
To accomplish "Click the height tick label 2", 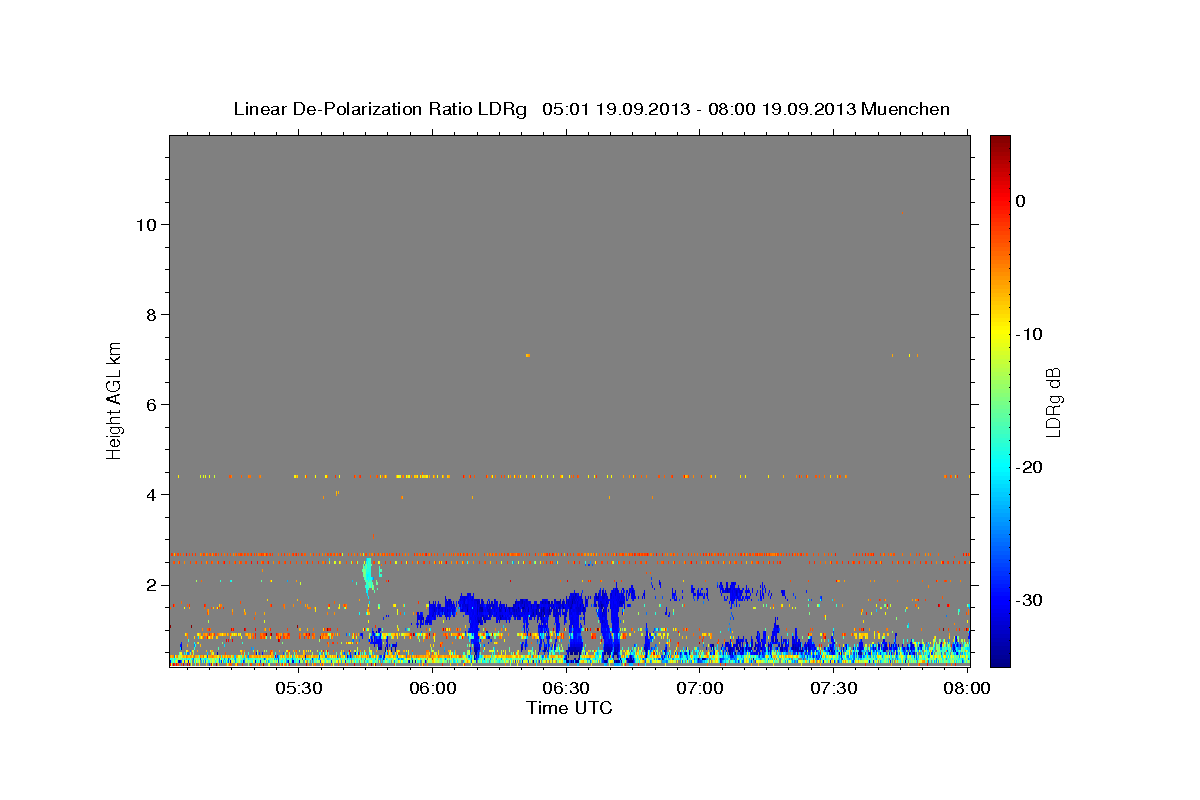I will click(149, 584).
